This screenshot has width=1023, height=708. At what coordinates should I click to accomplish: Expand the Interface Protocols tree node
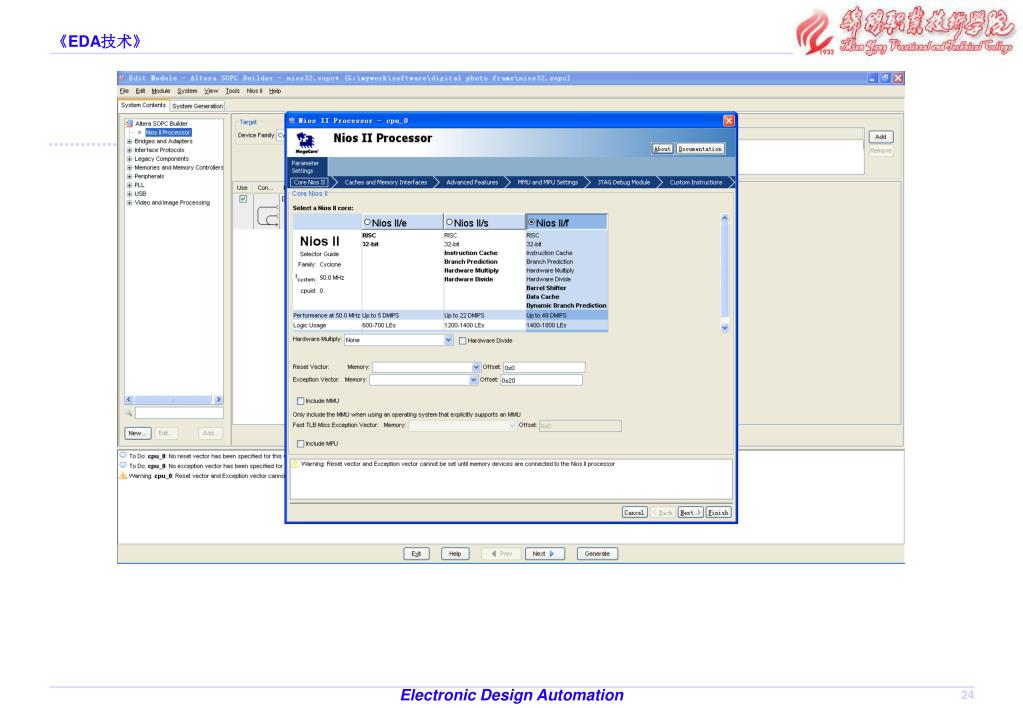(129, 150)
